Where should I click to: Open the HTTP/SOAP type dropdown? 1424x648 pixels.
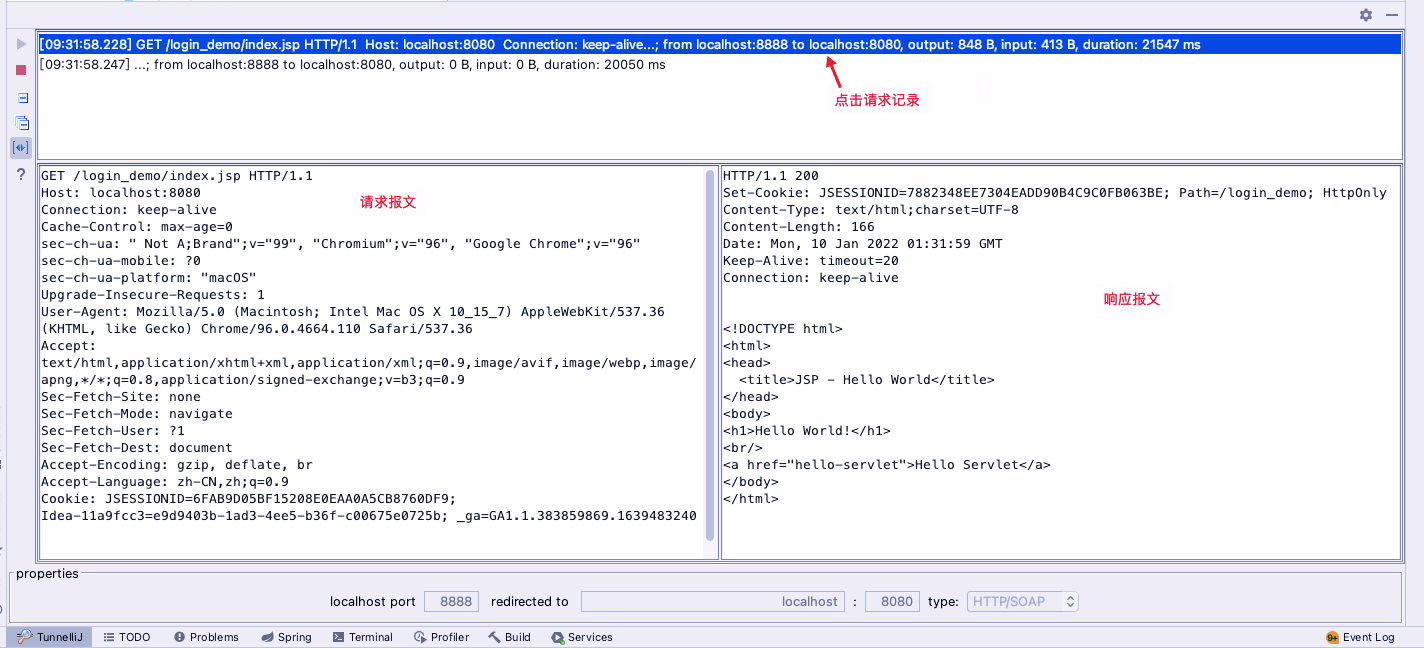click(1022, 602)
